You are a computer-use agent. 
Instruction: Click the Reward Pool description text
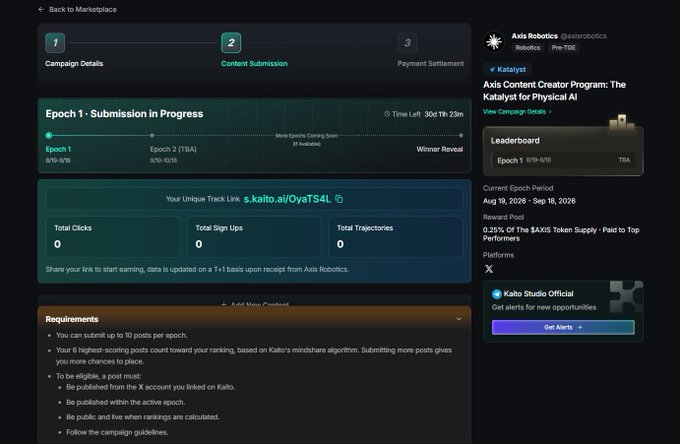coord(561,234)
